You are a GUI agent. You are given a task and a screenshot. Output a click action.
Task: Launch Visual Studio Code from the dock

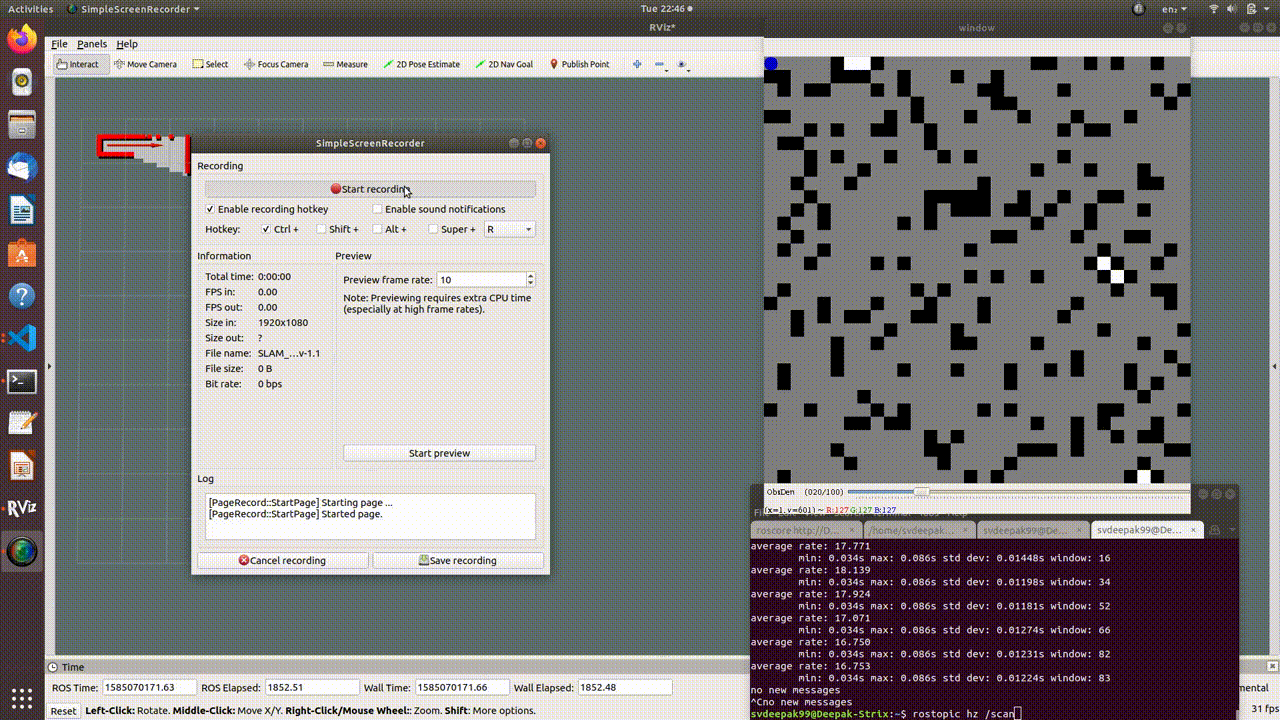click(22, 338)
